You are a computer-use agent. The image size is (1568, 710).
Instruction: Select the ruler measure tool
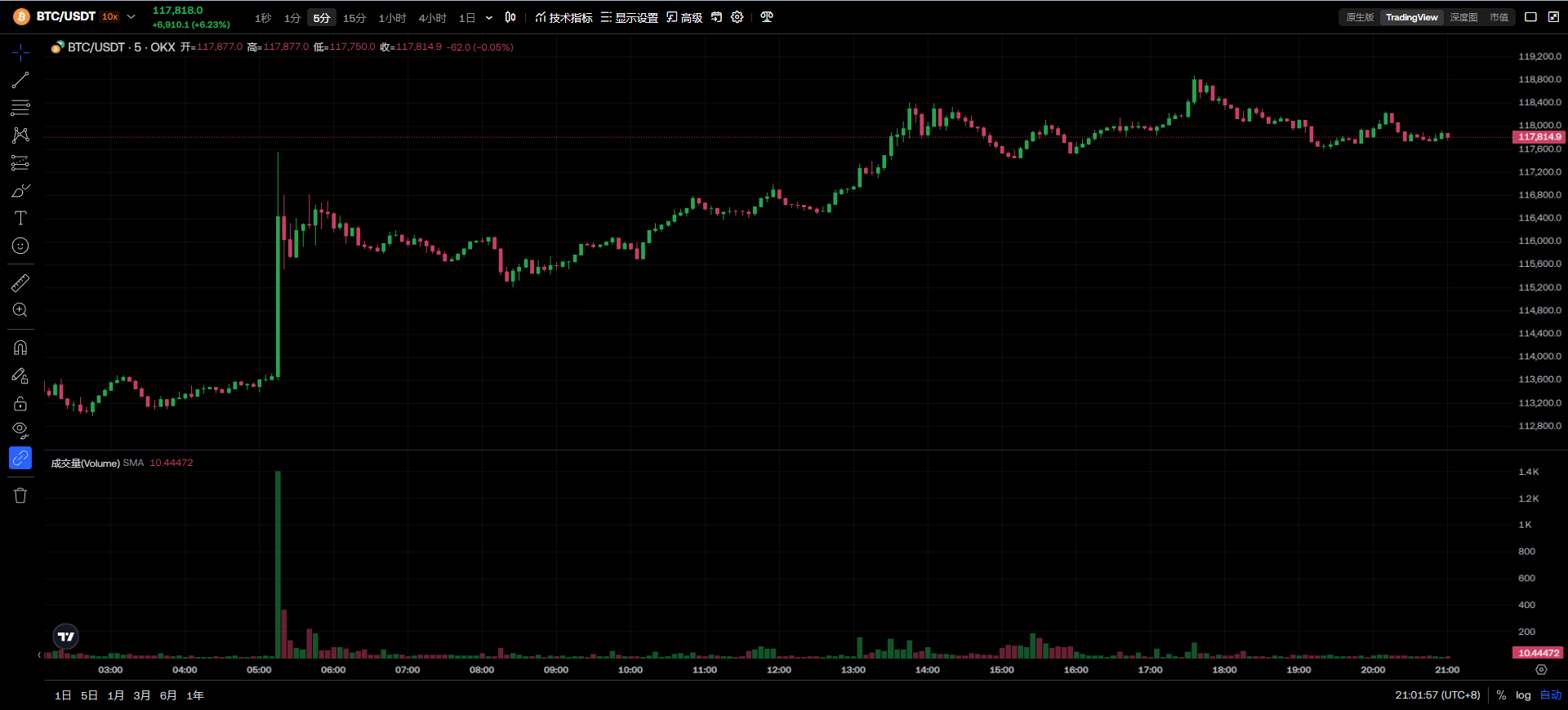click(20, 283)
